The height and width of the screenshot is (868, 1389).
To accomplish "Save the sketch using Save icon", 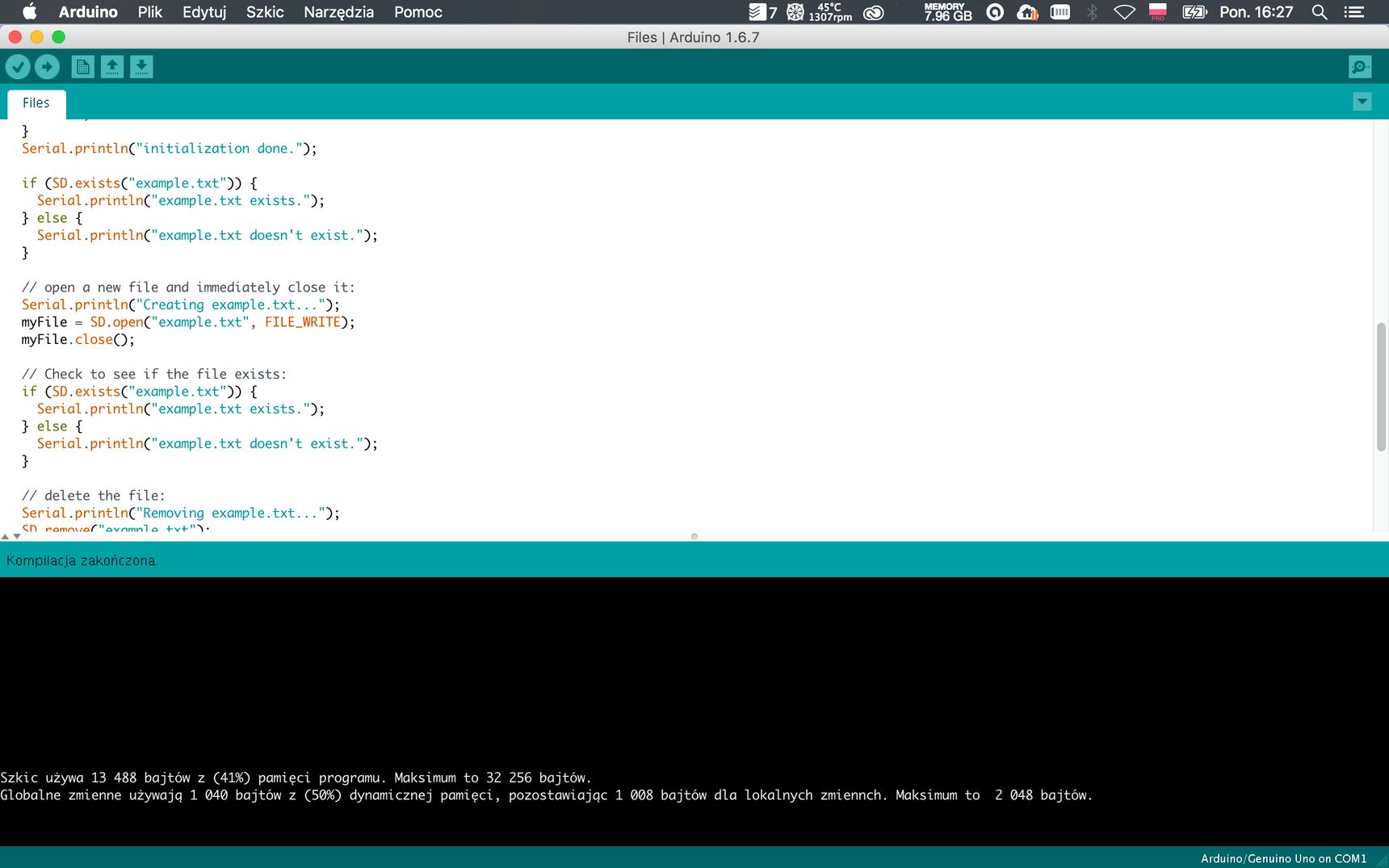I will pyautogui.click(x=141, y=66).
